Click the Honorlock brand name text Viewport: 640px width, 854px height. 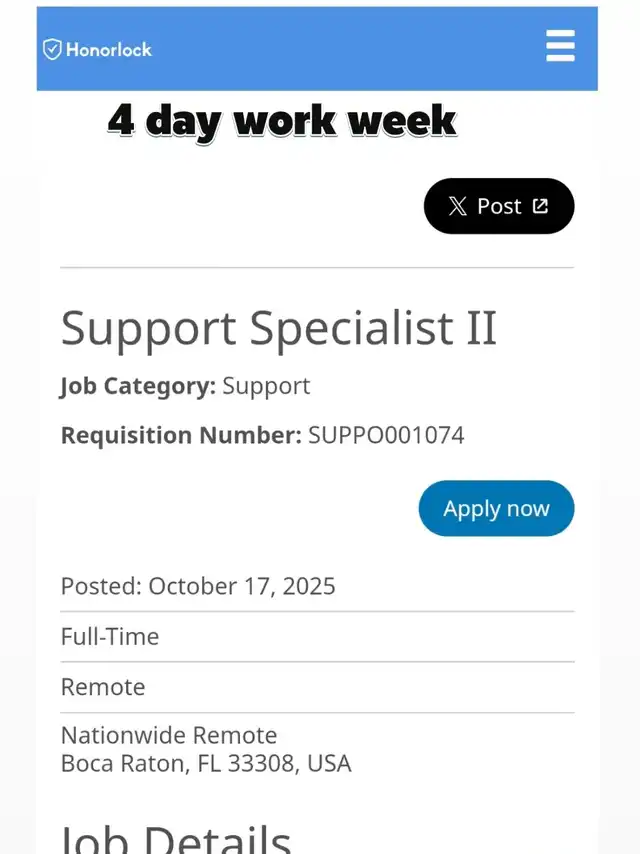pos(109,49)
